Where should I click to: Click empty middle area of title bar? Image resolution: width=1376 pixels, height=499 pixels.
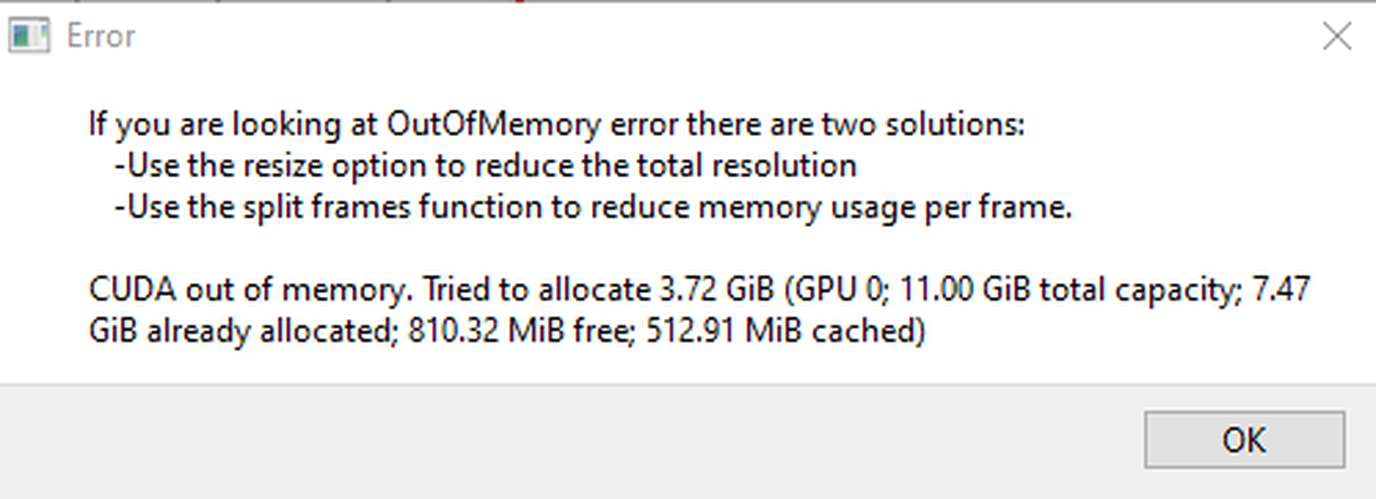[700, 37]
